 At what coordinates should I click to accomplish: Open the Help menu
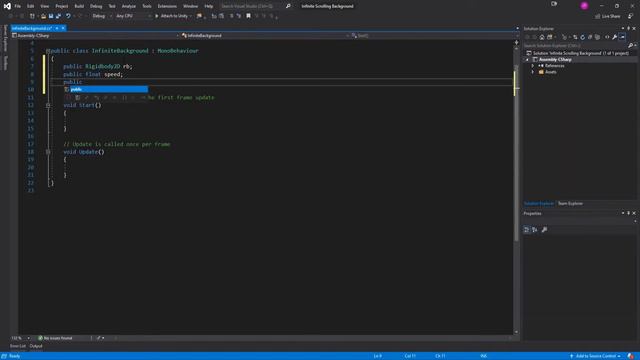[209, 6]
